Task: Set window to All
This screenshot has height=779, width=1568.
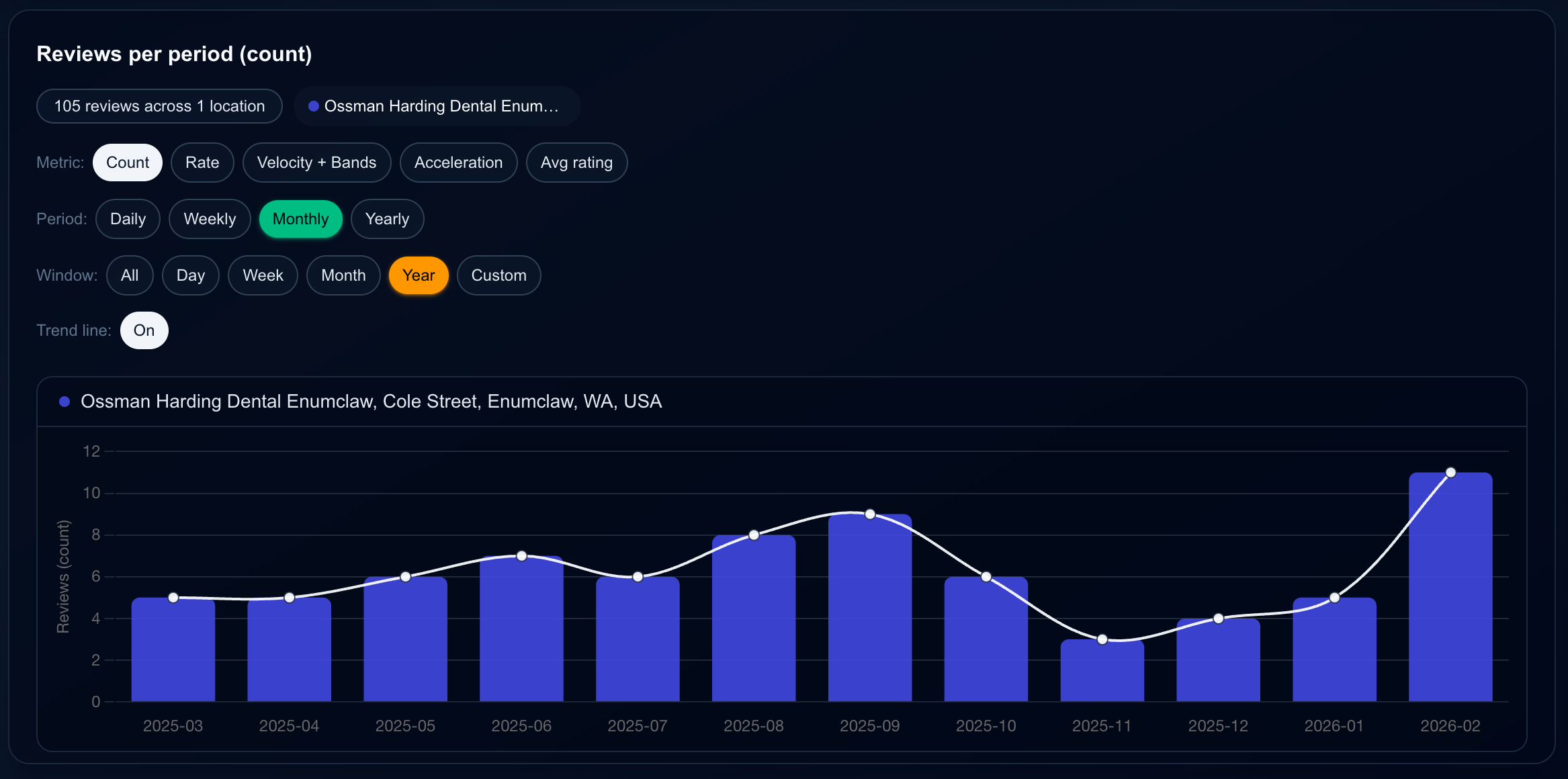Action: pyautogui.click(x=130, y=275)
